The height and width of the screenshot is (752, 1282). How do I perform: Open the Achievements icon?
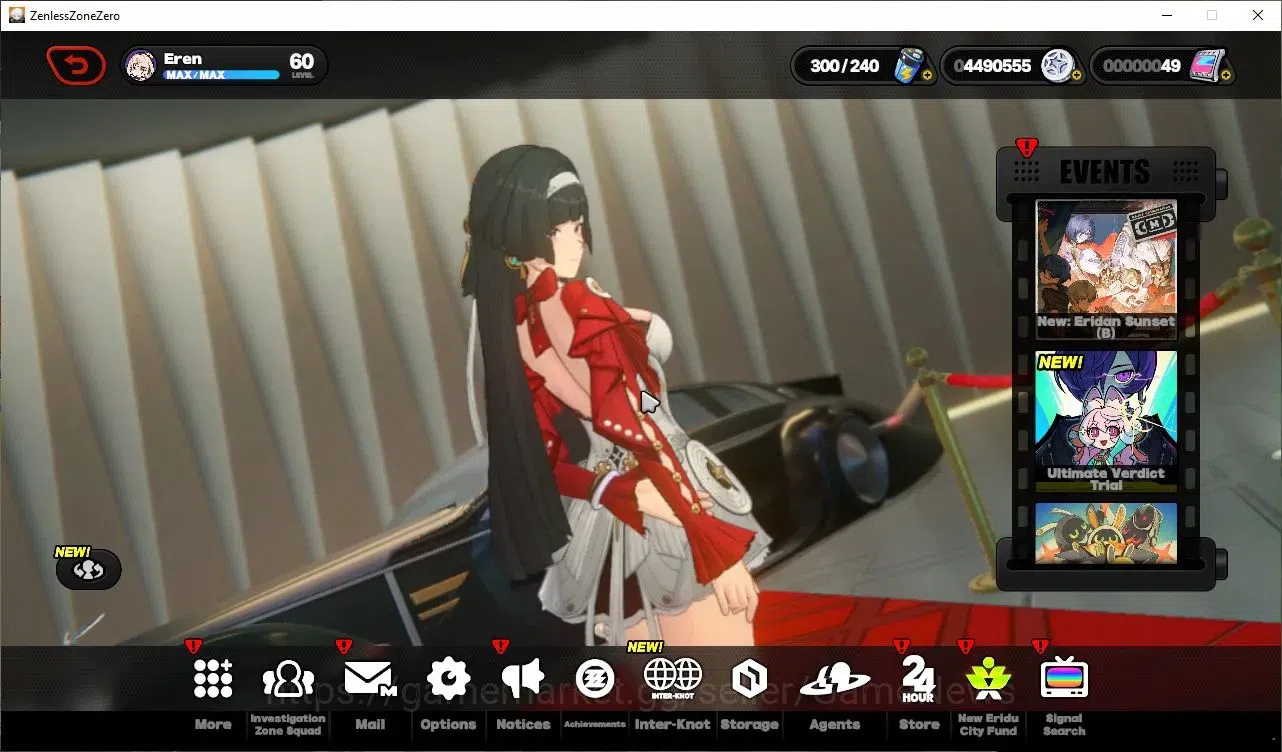[x=595, y=680]
